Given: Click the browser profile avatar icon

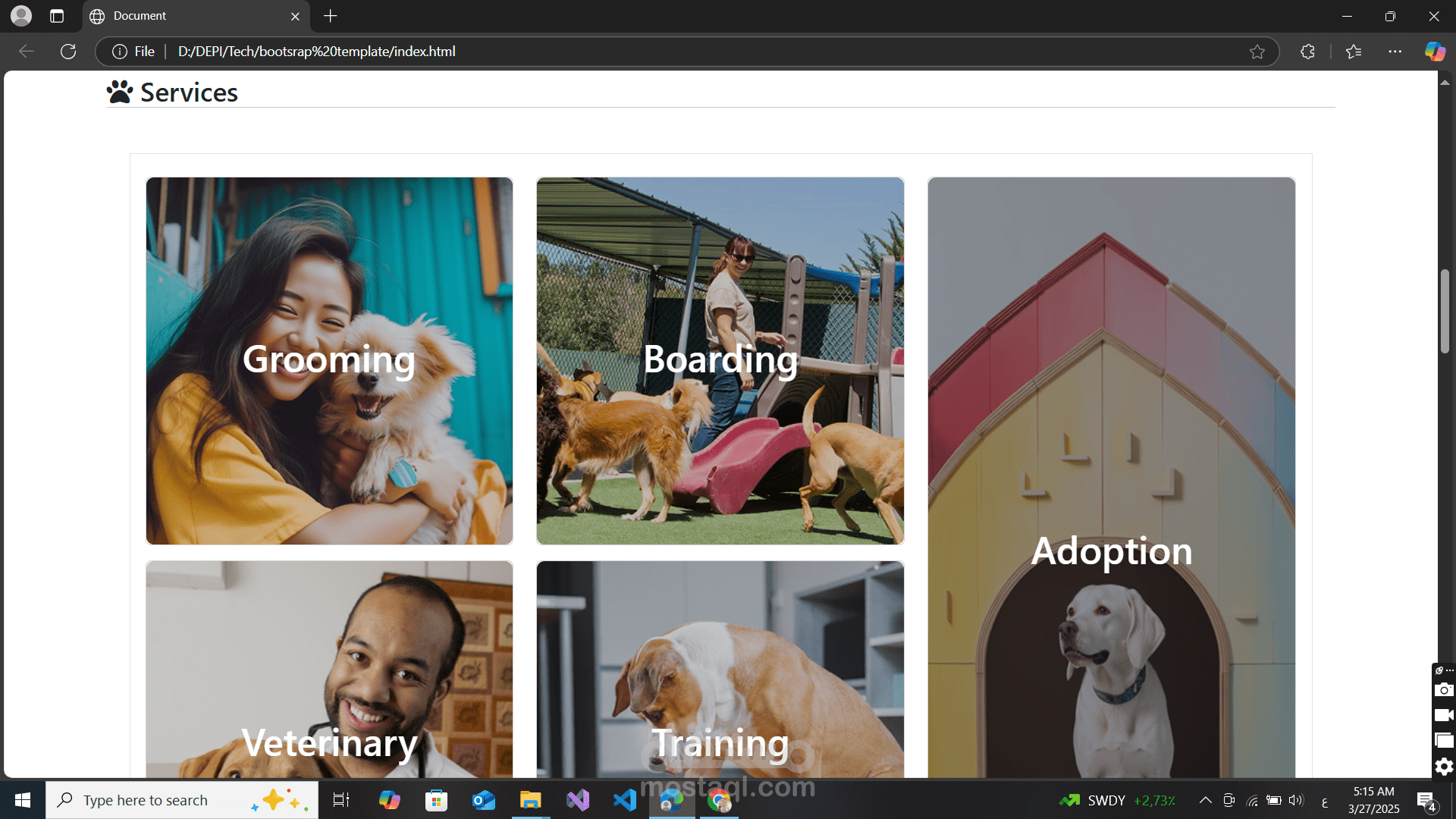Looking at the screenshot, I should click(x=21, y=16).
